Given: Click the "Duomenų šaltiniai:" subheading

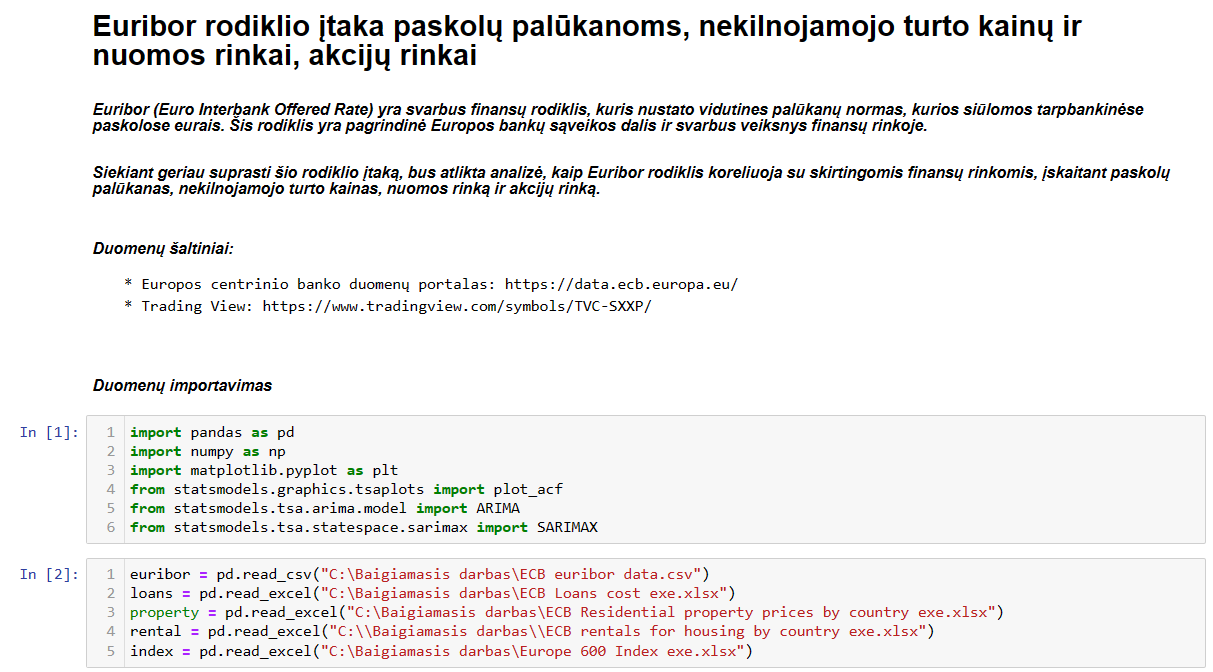Looking at the screenshot, I should [164, 247].
